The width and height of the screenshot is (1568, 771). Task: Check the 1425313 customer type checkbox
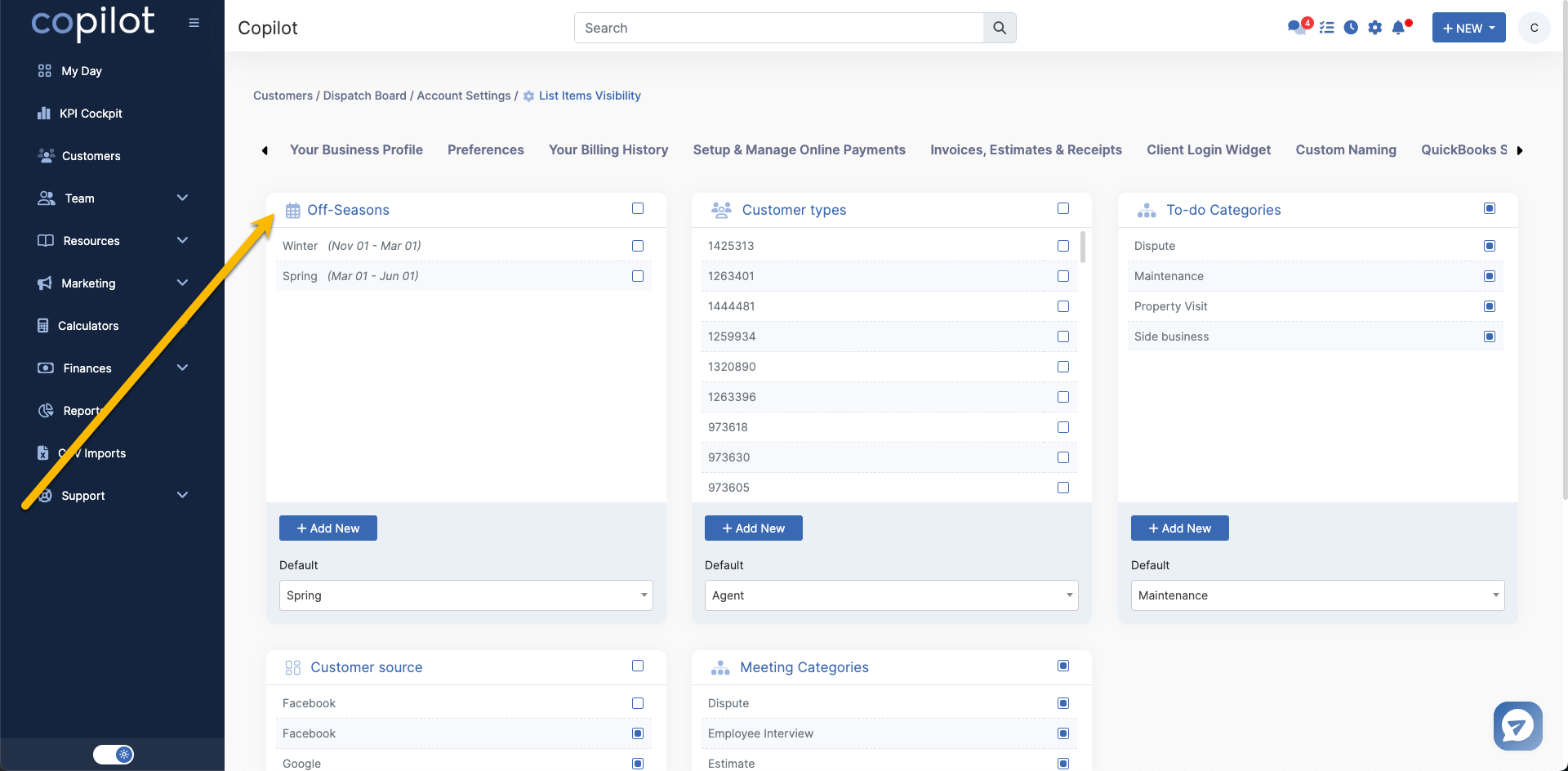coord(1063,246)
